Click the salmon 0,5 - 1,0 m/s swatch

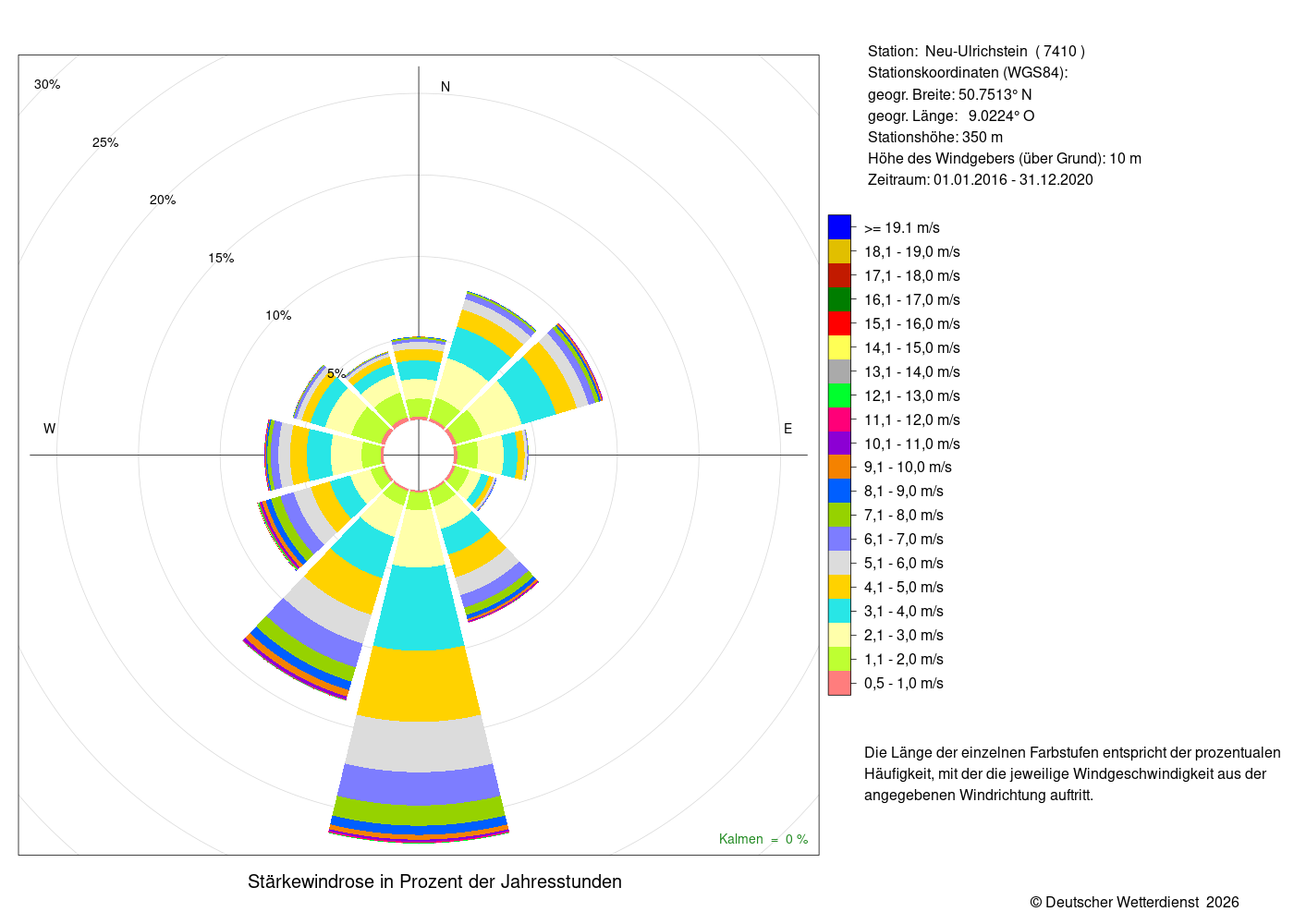point(839,683)
